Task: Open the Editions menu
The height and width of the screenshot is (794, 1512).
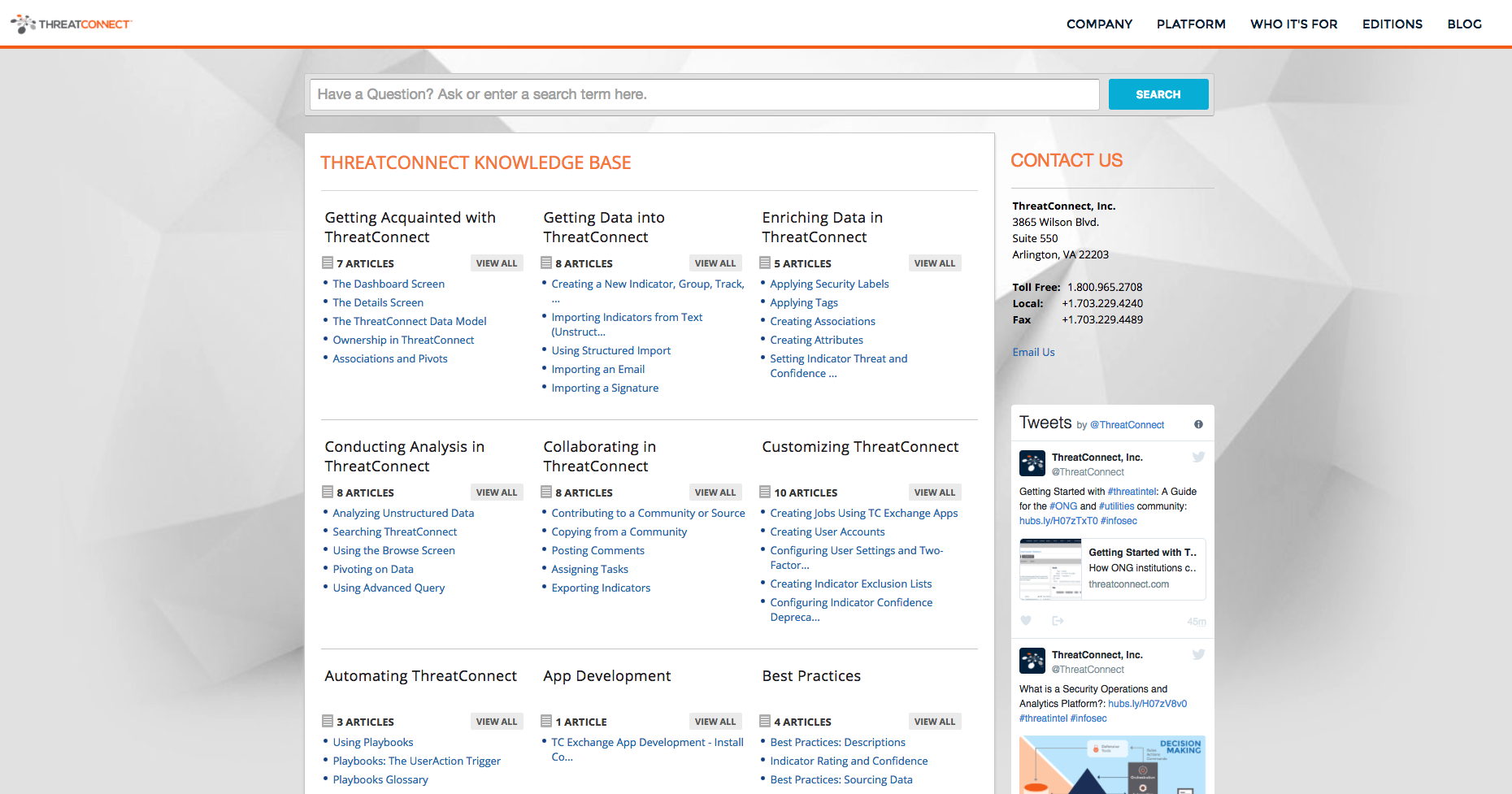Action: [1393, 24]
